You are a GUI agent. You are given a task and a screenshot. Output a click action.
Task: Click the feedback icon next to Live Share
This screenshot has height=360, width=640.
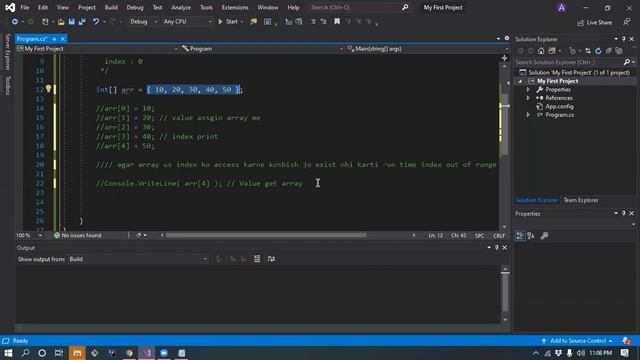627,22
